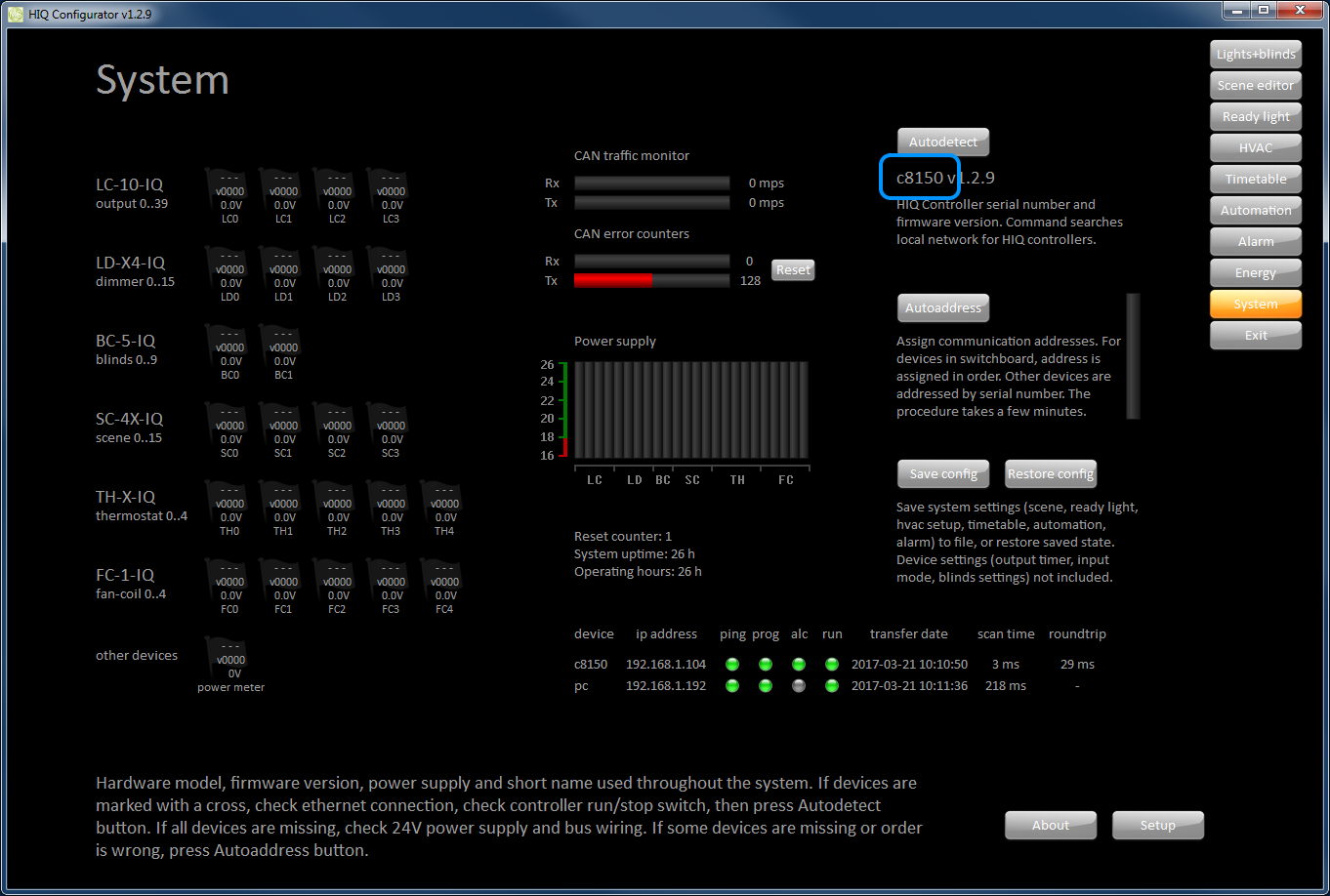
Task: Click the LC0 device module icon
Action: point(230,193)
